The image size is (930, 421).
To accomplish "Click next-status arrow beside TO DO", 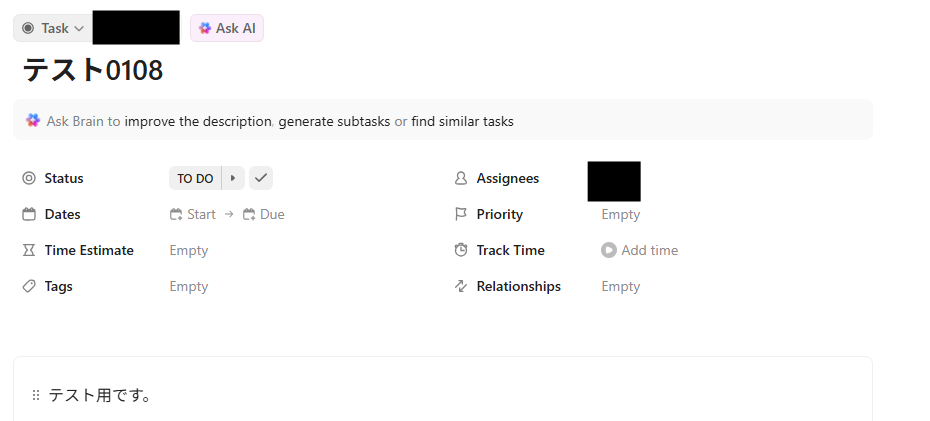I will click(x=233, y=178).
